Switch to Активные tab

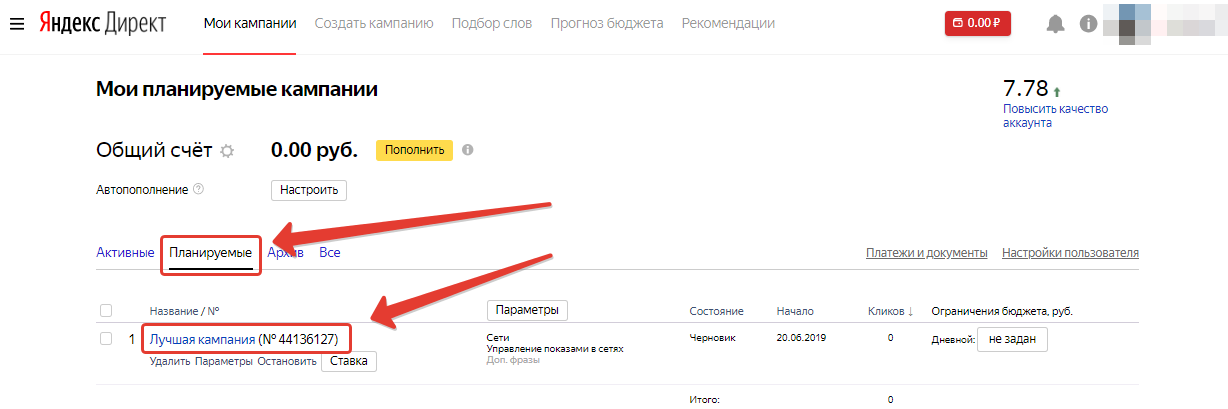tap(125, 252)
